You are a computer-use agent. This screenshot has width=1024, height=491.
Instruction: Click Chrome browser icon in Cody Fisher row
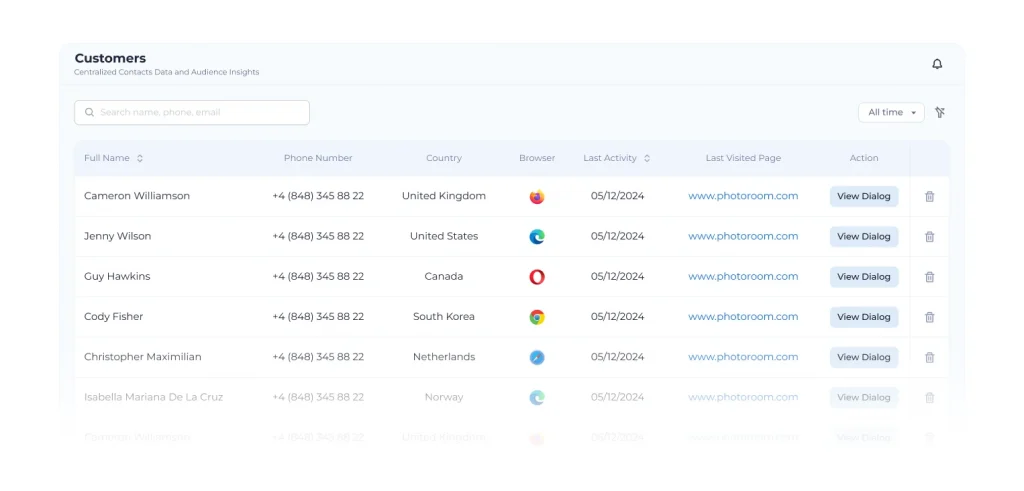(537, 317)
